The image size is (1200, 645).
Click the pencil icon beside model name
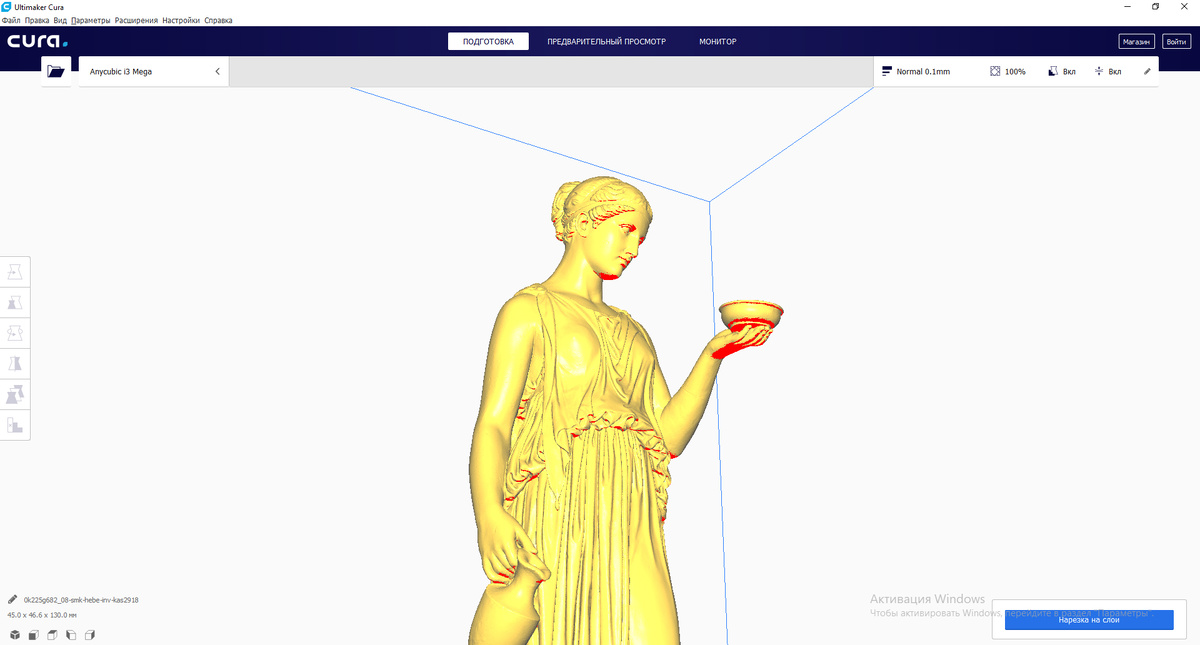tap(13, 599)
